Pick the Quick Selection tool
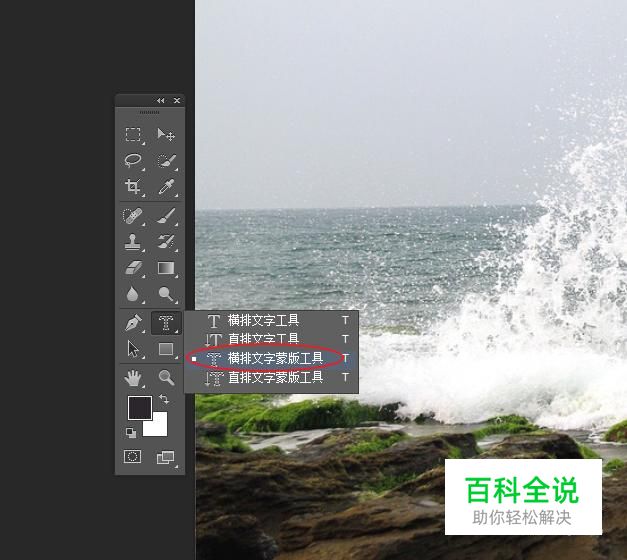This screenshot has height=560, width=627. [x=166, y=161]
